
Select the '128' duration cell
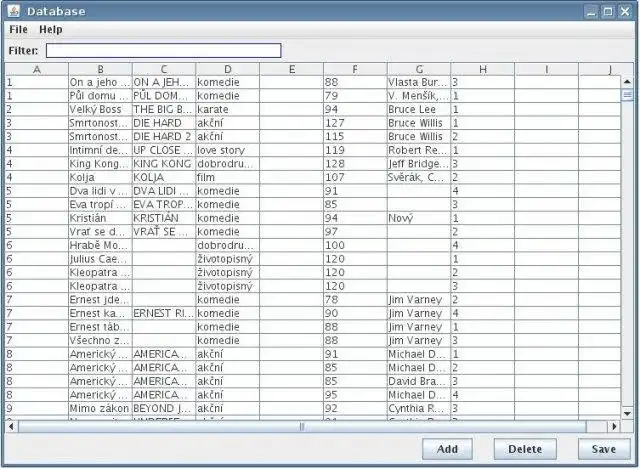click(355, 164)
